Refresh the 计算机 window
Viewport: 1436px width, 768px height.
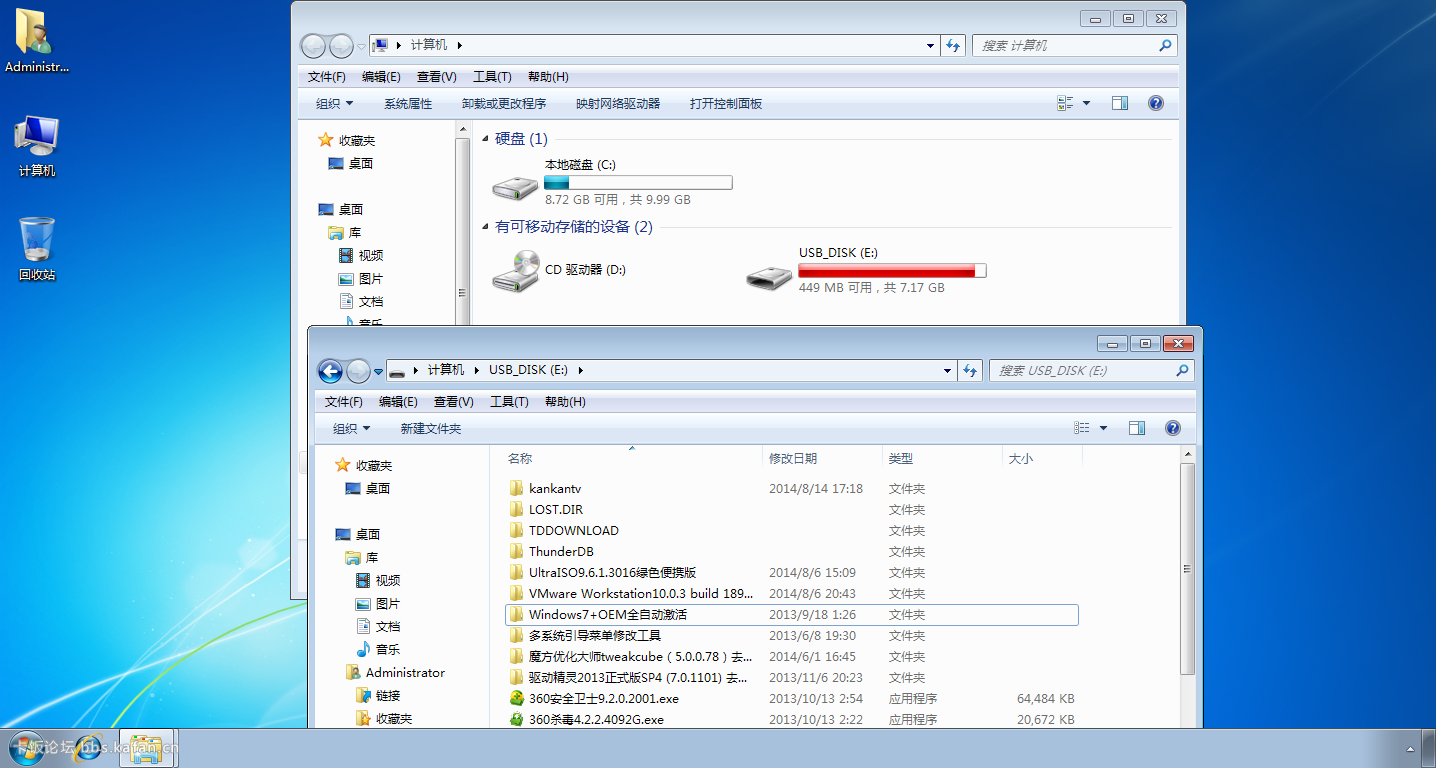(x=953, y=45)
